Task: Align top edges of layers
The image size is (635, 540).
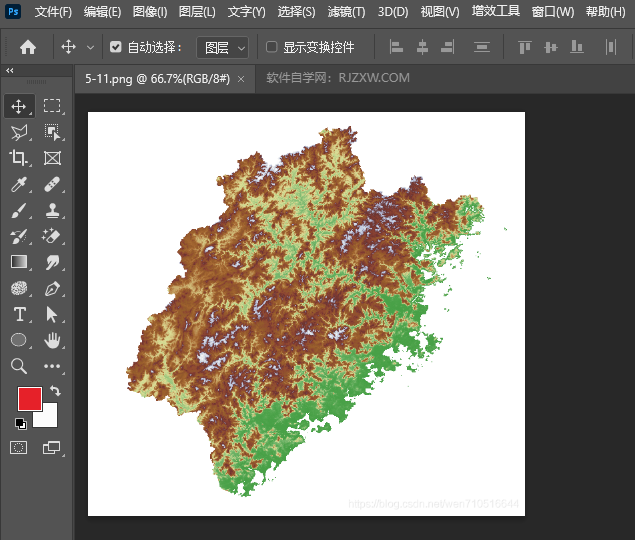Action: coord(525,47)
